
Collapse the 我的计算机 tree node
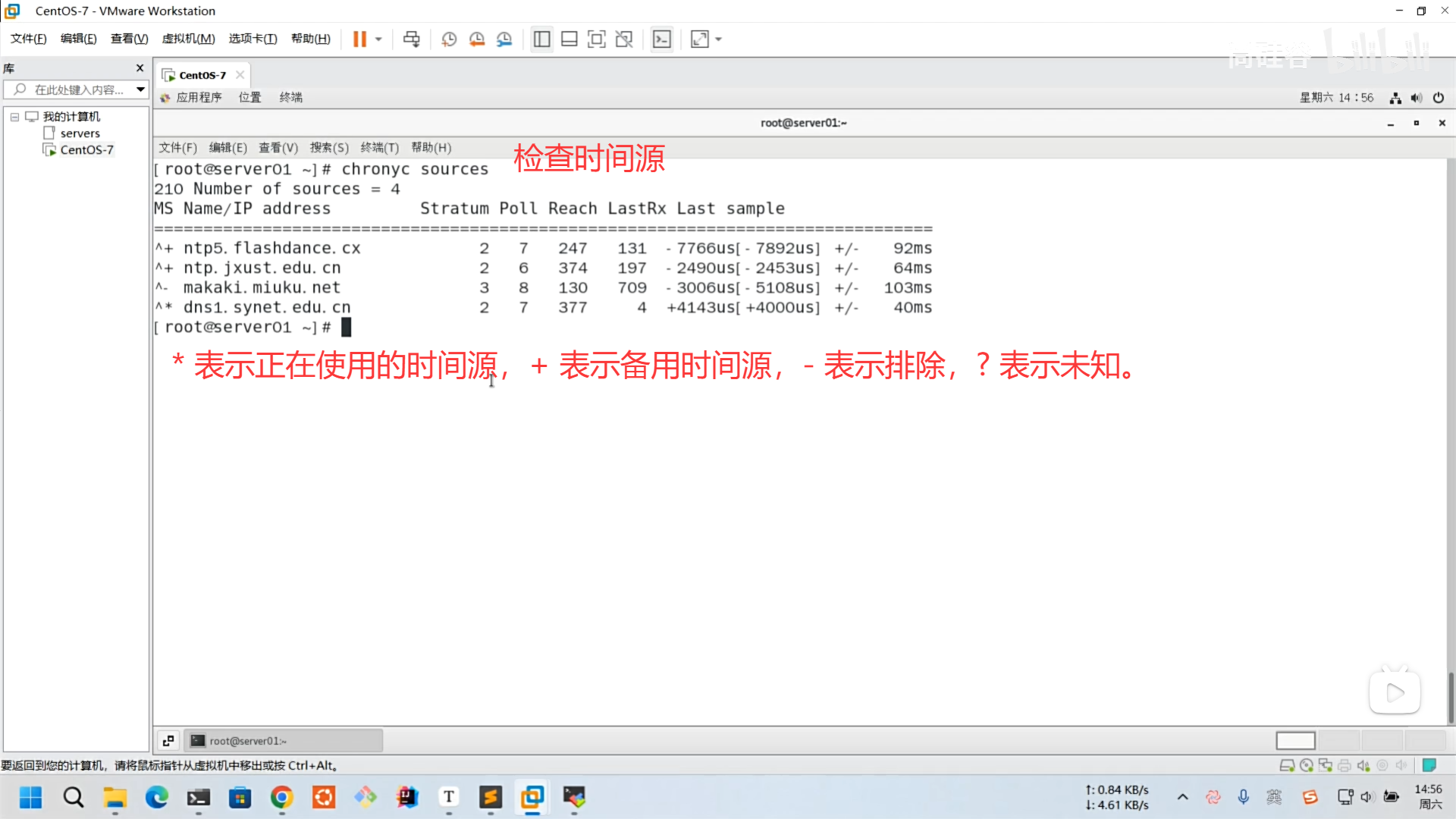14,117
